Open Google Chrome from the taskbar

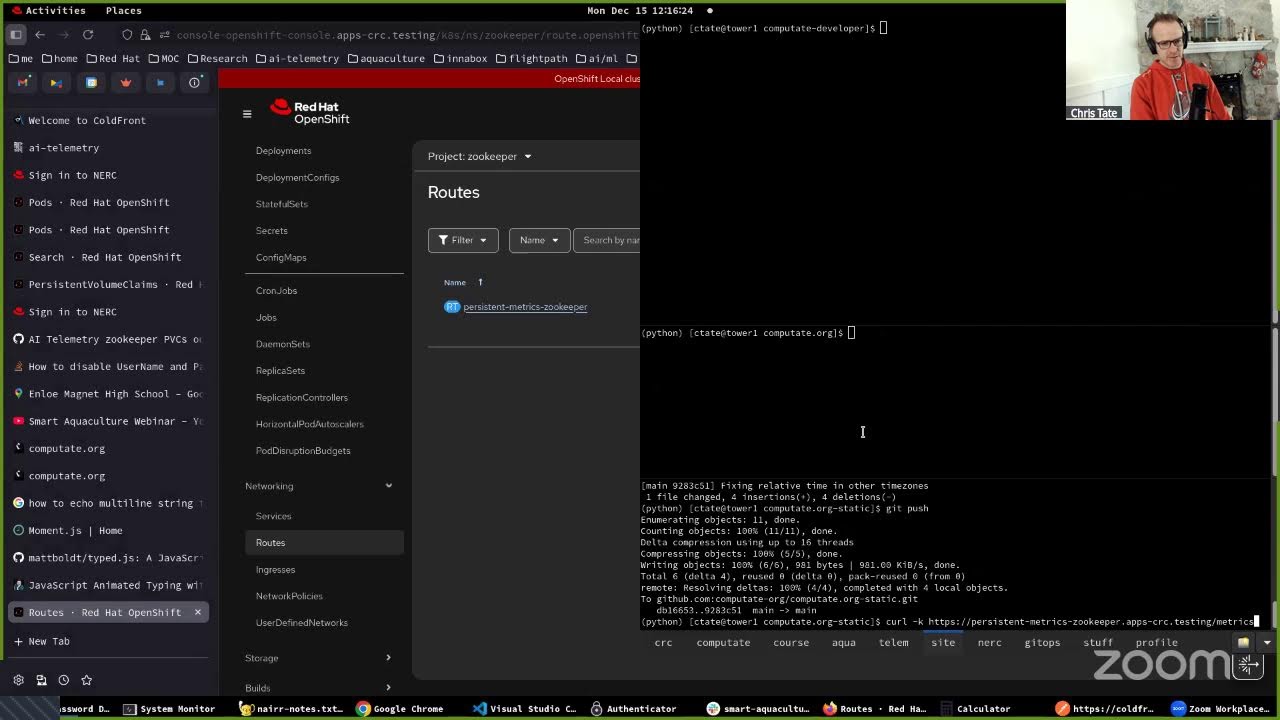pyautogui.click(x=398, y=709)
